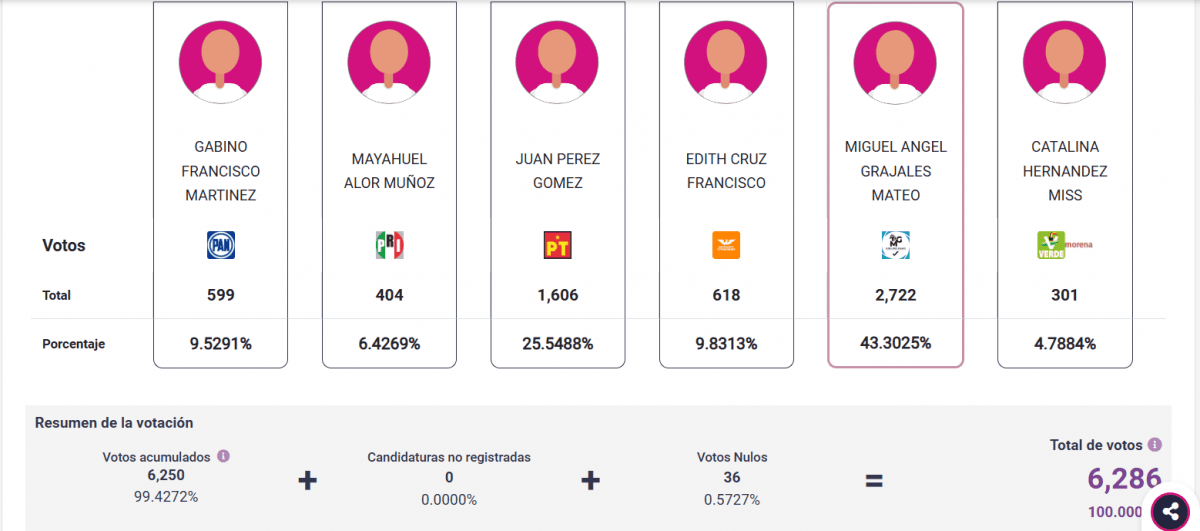Open the share button
1200x531 pixels.
[1170, 512]
